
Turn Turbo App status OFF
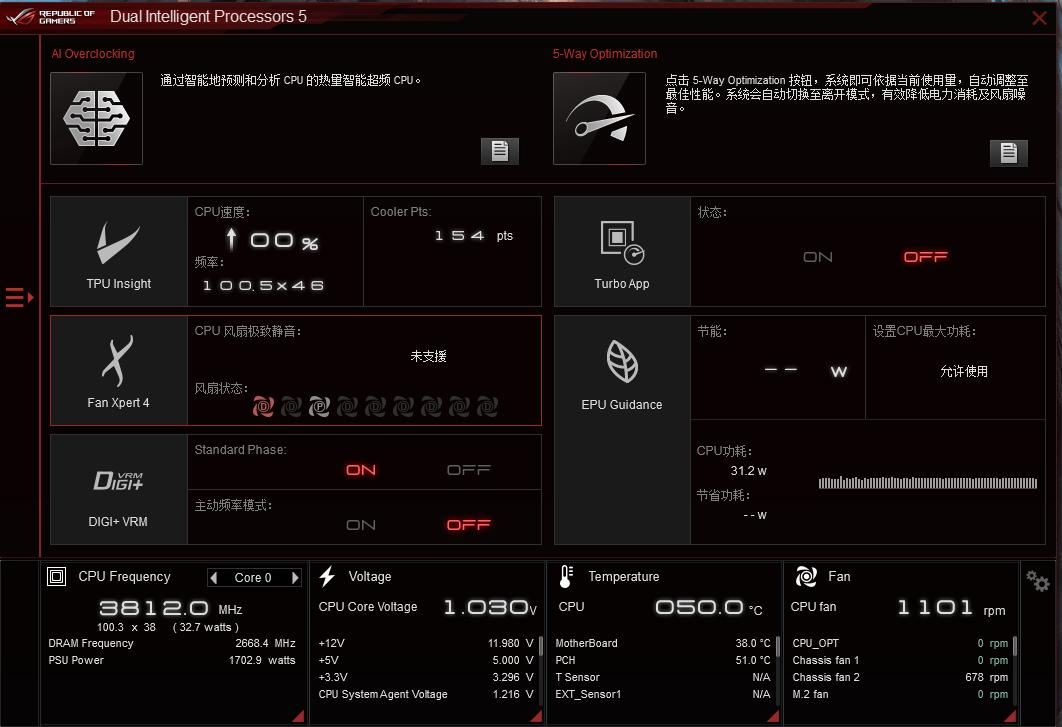(925, 257)
